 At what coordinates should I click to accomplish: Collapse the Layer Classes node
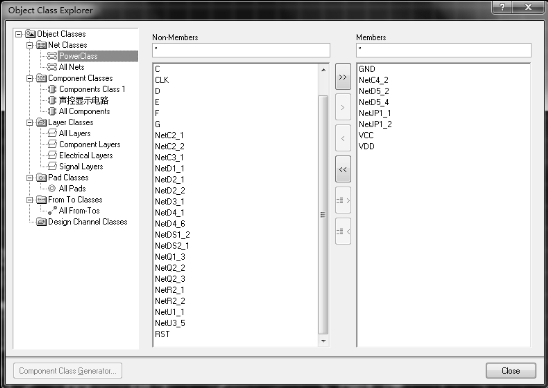pos(30,122)
